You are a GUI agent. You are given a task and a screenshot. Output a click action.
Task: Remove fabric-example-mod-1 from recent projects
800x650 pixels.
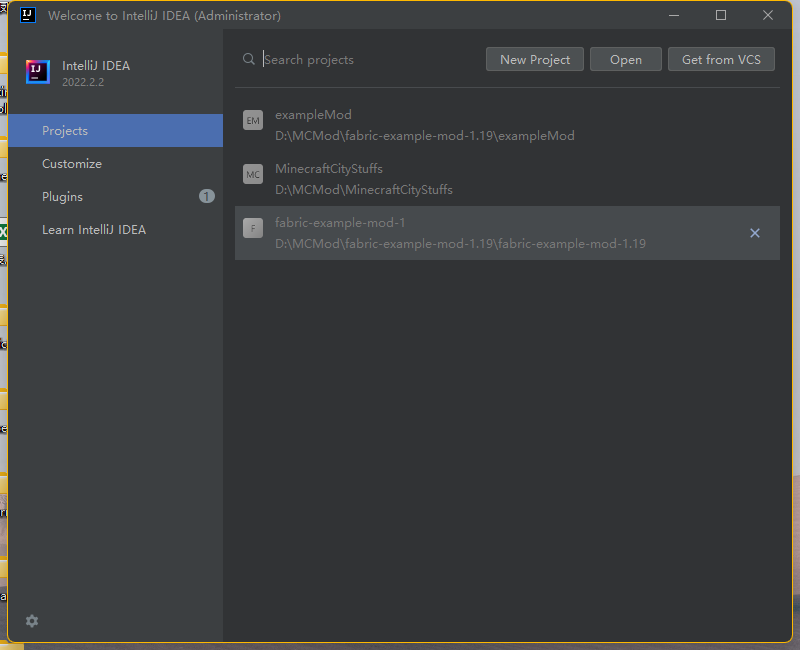[x=755, y=233]
